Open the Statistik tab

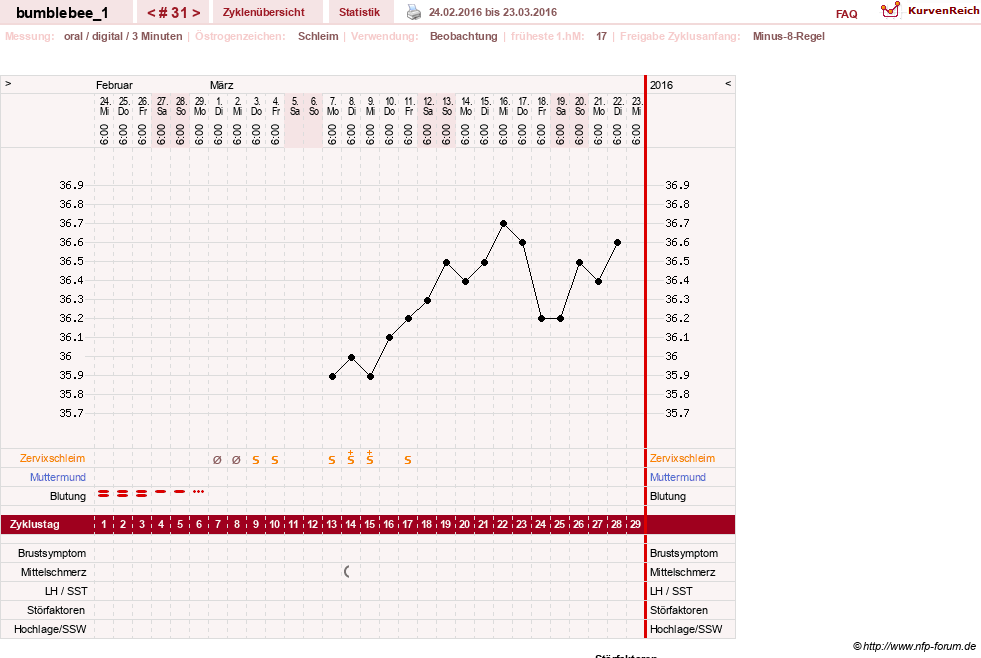[359, 12]
